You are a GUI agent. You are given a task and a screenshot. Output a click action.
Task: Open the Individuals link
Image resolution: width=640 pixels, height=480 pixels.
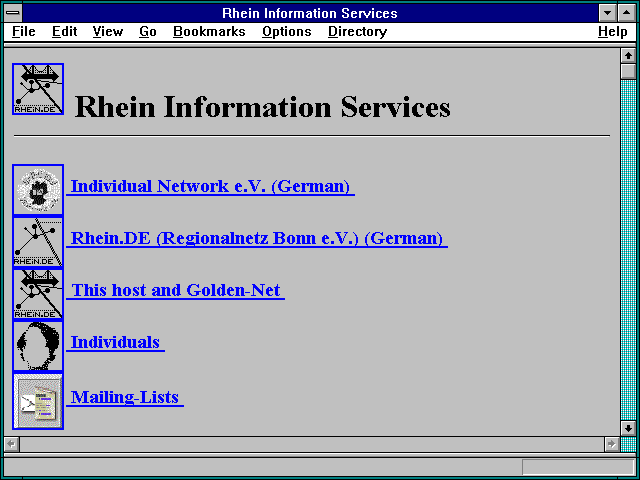point(116,342)
